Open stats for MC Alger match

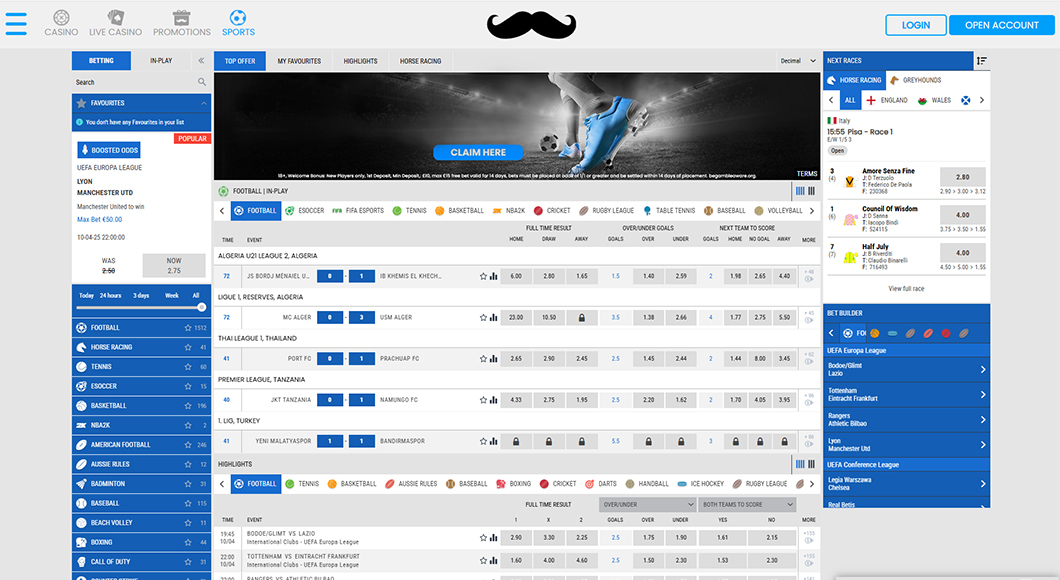(x=494, y=318)
